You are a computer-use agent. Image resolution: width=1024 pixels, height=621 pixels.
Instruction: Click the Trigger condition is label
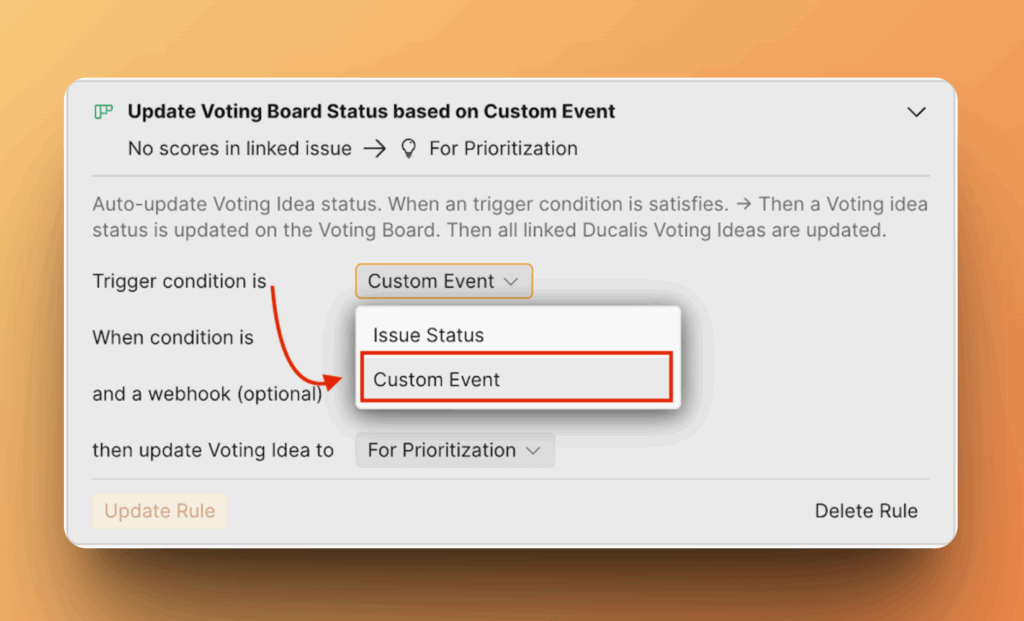(178, 281)
